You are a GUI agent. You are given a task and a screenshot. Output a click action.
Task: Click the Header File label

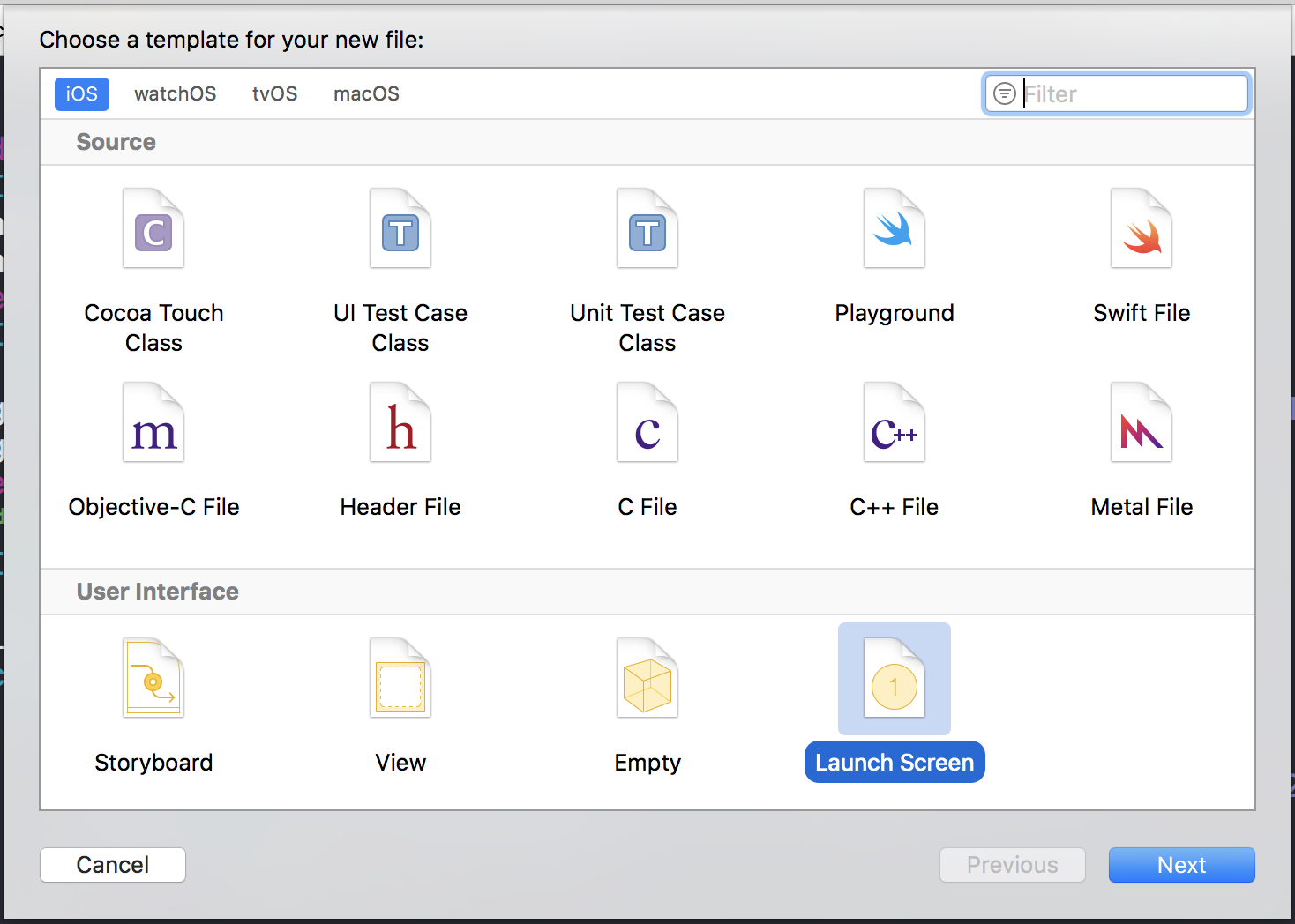click(x=400, y=507)
